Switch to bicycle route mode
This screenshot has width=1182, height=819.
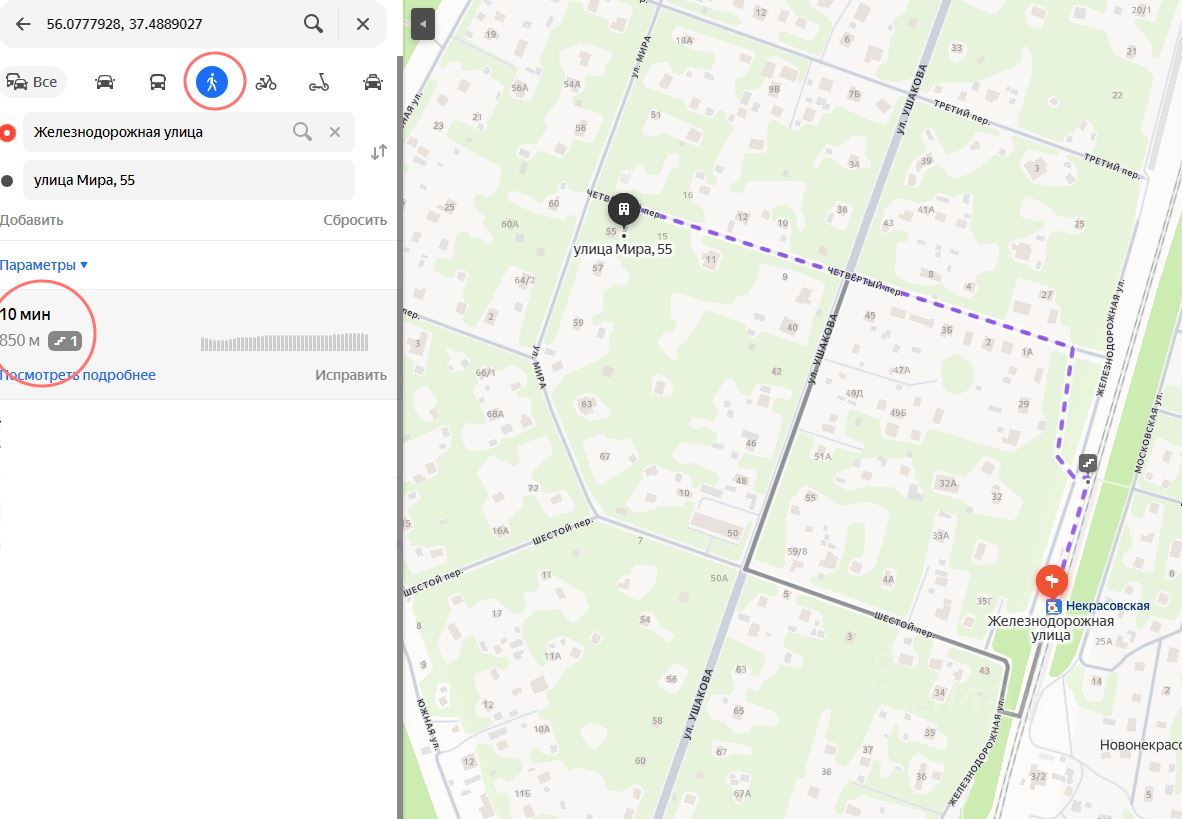point(265,82)
